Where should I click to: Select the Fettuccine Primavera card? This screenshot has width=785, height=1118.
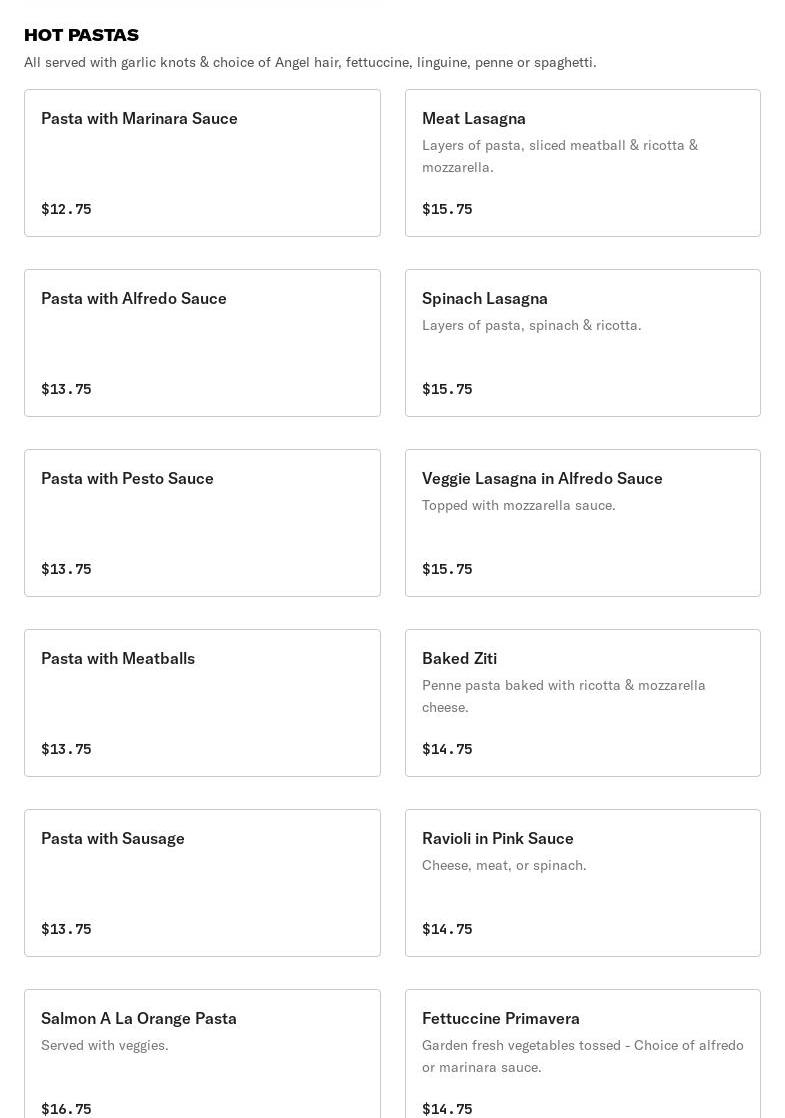(x=583, y=1054)
